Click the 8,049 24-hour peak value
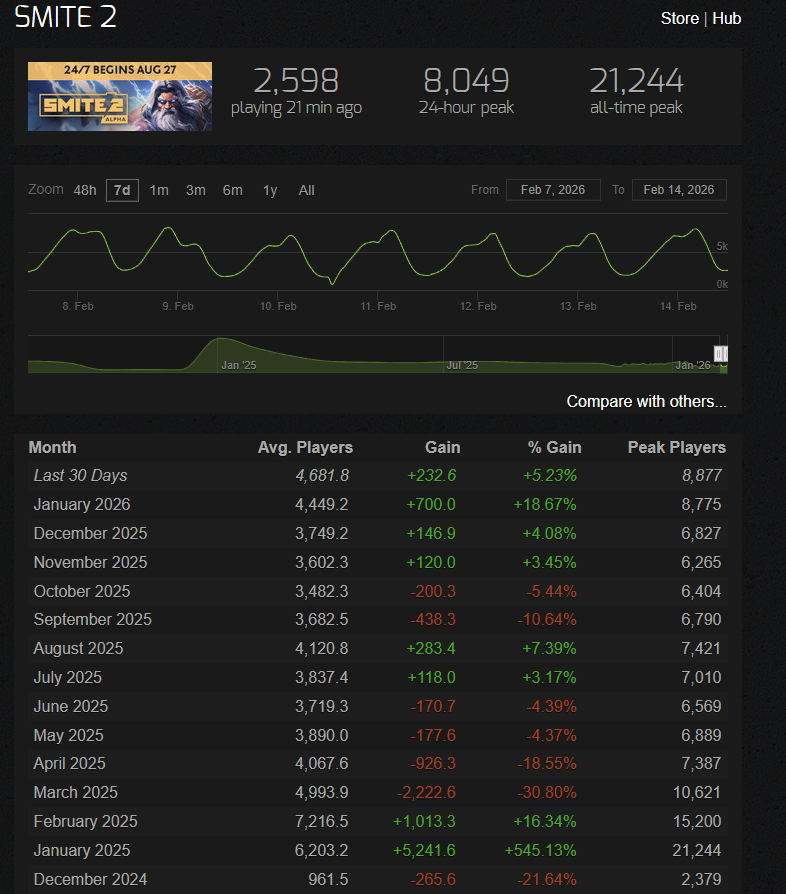Viewport: 786px width, 894px height. [466, 80]
